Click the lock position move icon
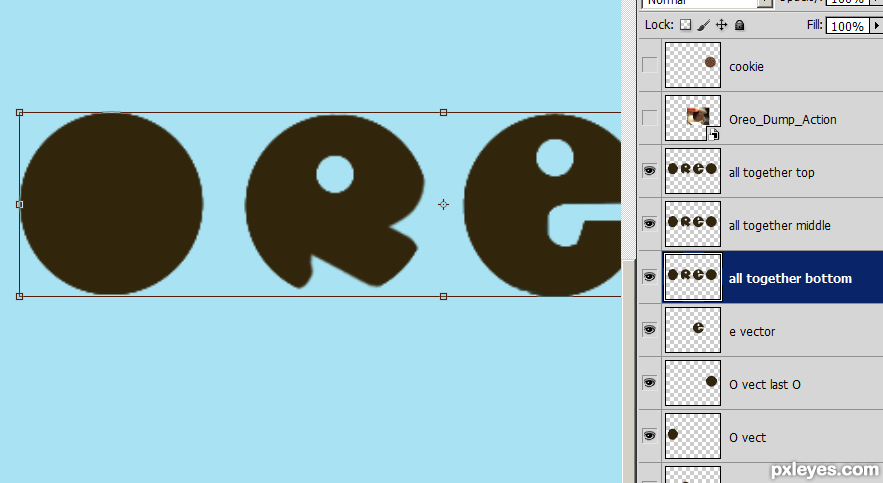Screen dimensions: 883x483 (x=721, y=25)
